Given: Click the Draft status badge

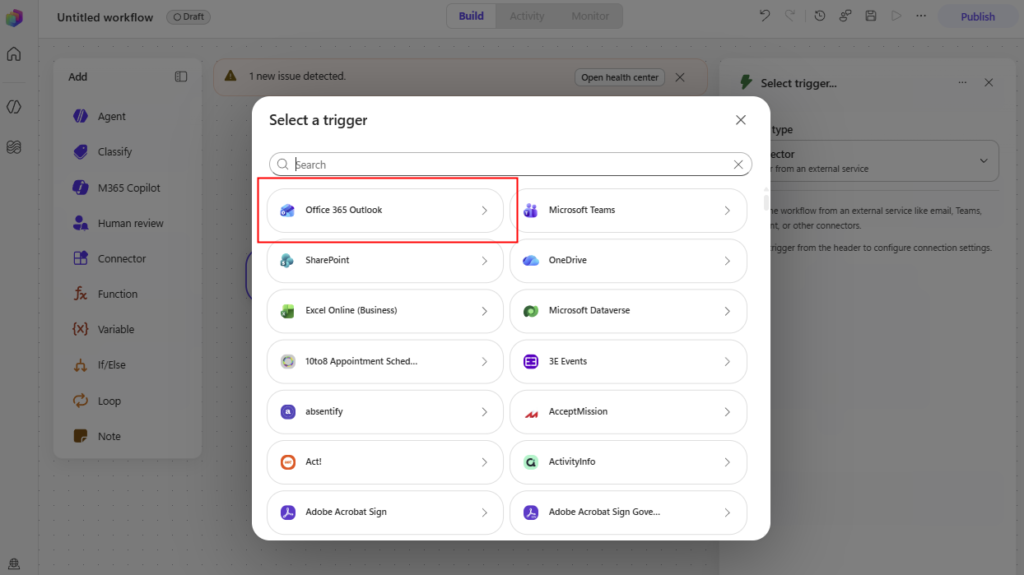Looking at the screenshot, I should [x=188, y=17].
